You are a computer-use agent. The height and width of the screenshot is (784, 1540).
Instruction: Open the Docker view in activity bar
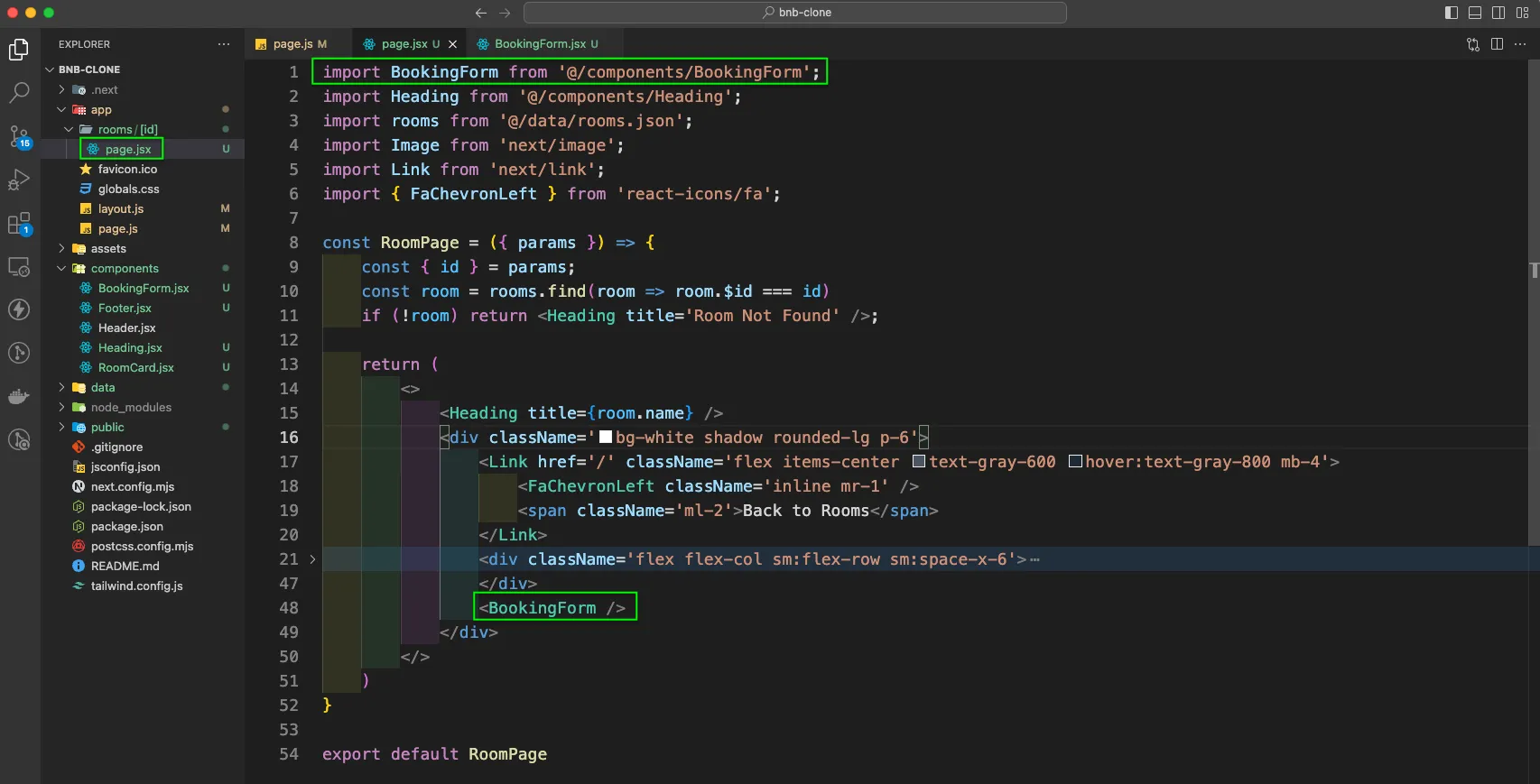(x=19, y=396)
